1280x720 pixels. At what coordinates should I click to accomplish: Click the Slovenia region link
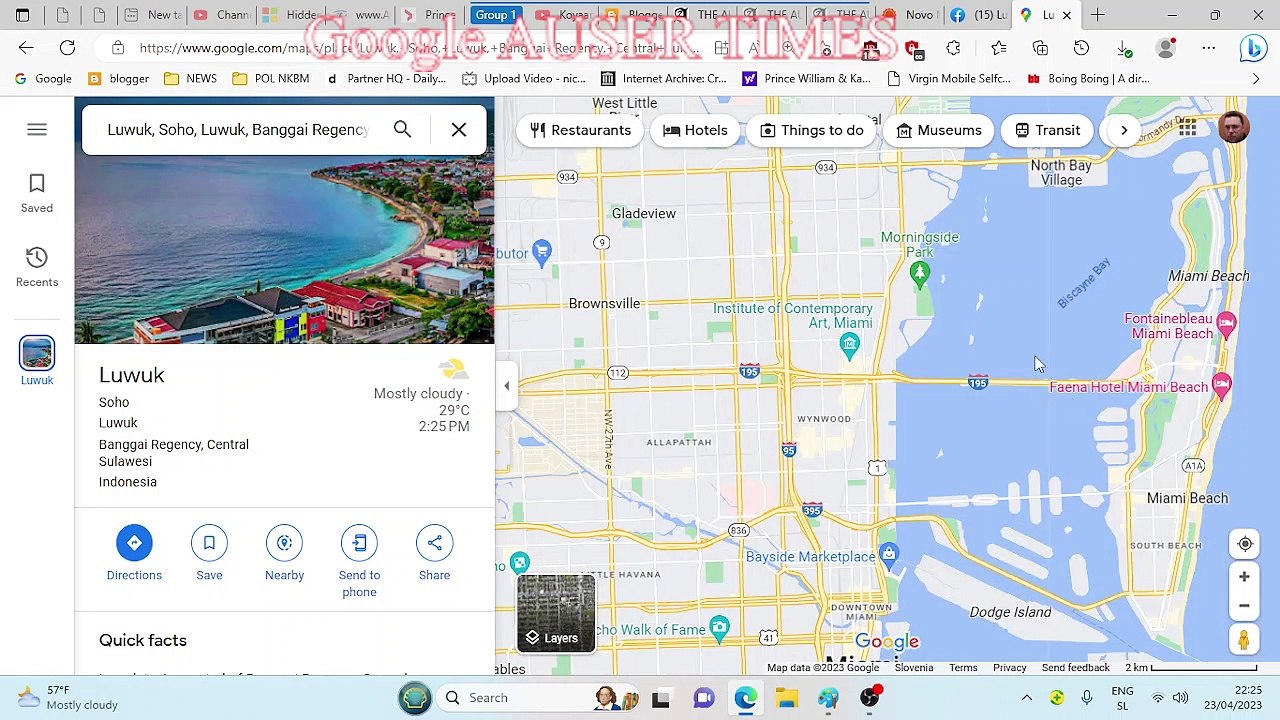pos(914,668)
